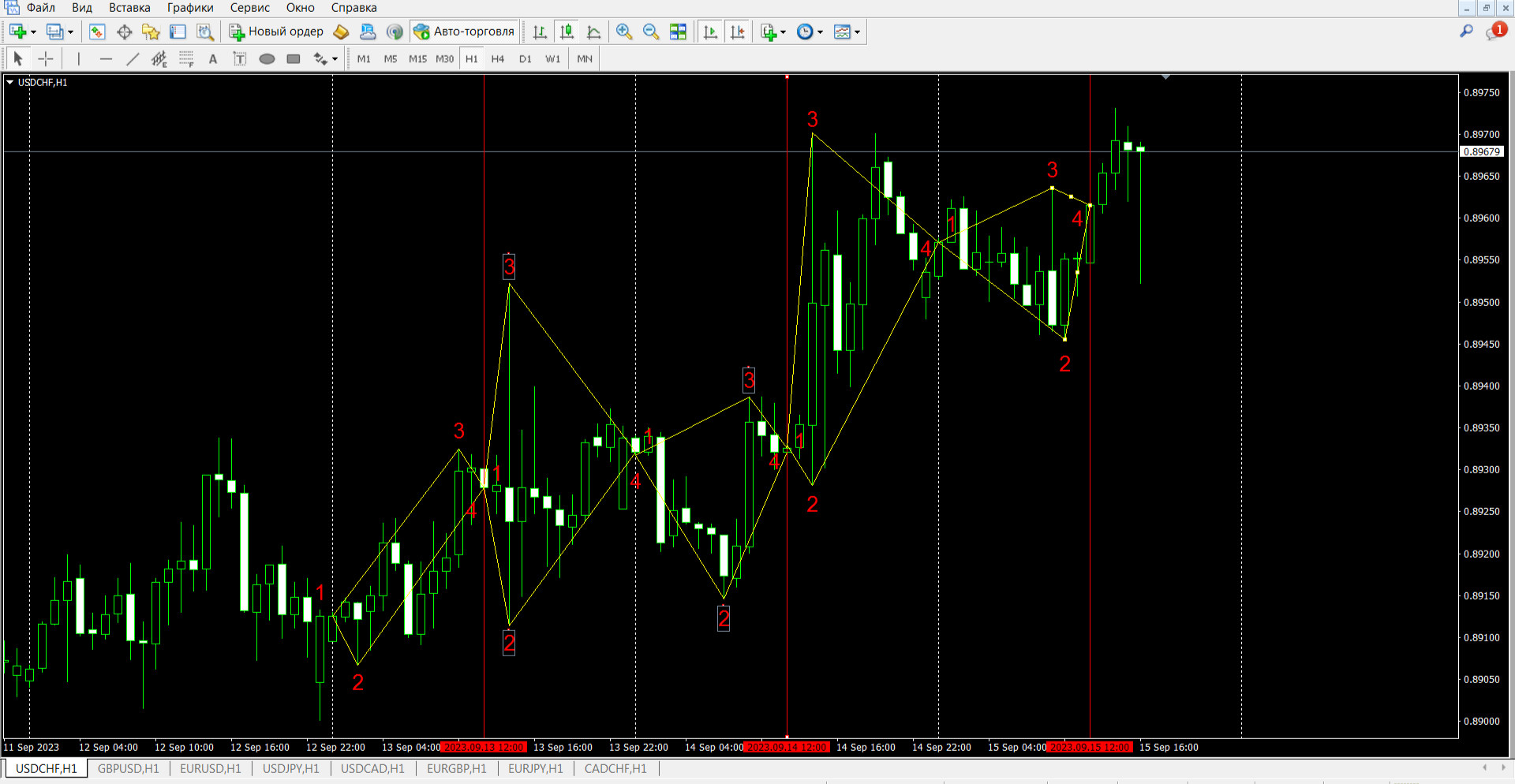Open the virtual hosting cloud icon
This screenshot has height=784, width=1515.
[x=368, y=32]
